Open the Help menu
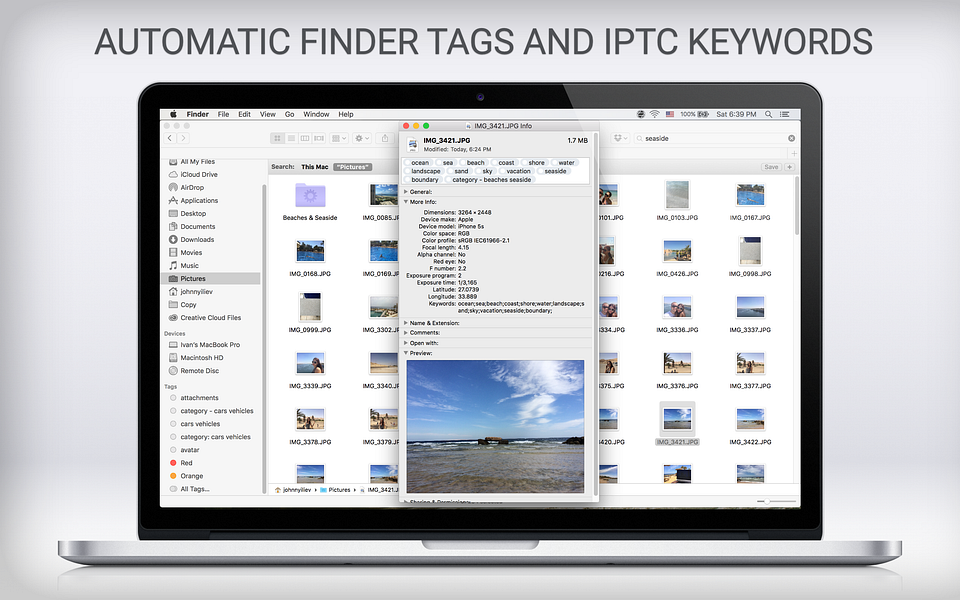 click(x=346, y=114)
